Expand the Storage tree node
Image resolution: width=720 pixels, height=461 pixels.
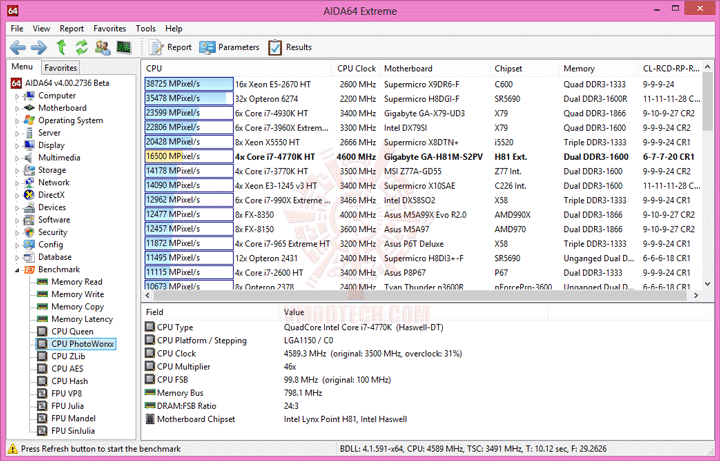17,171
